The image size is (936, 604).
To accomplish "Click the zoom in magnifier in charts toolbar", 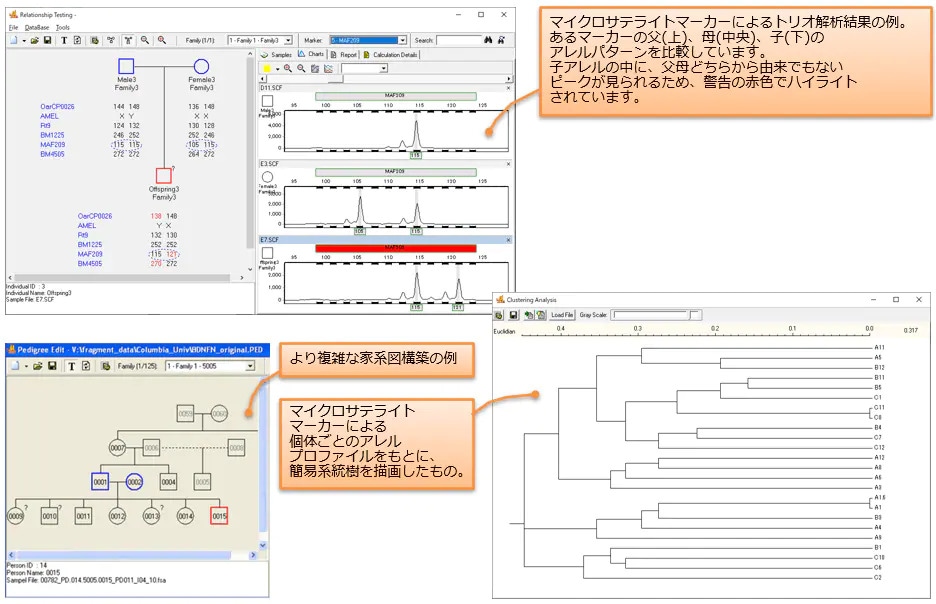I will point(287,69).
